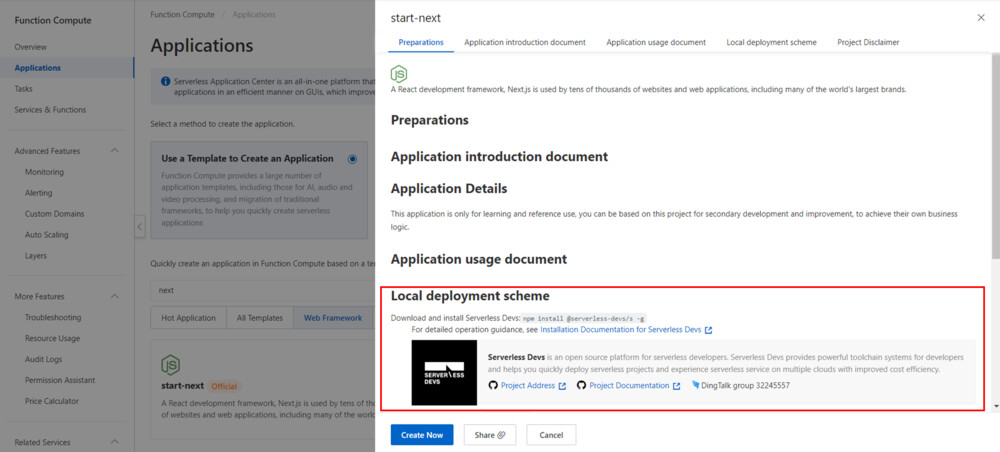Viewport: 1000px width, 452px height.
Task: Close the start-next panel with the X
Action: coord(979,18)
